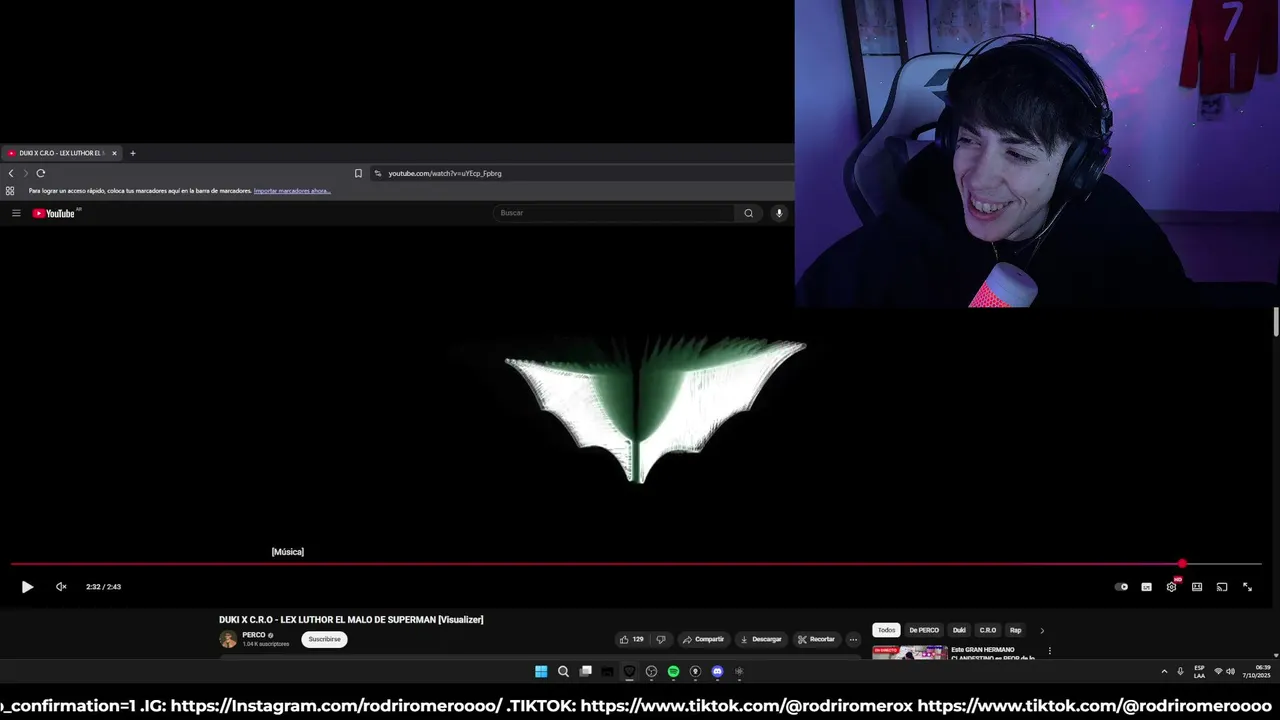1280x720 pixels.
Task: Like the video with the thumbs up
Action: tap(631, 639)
